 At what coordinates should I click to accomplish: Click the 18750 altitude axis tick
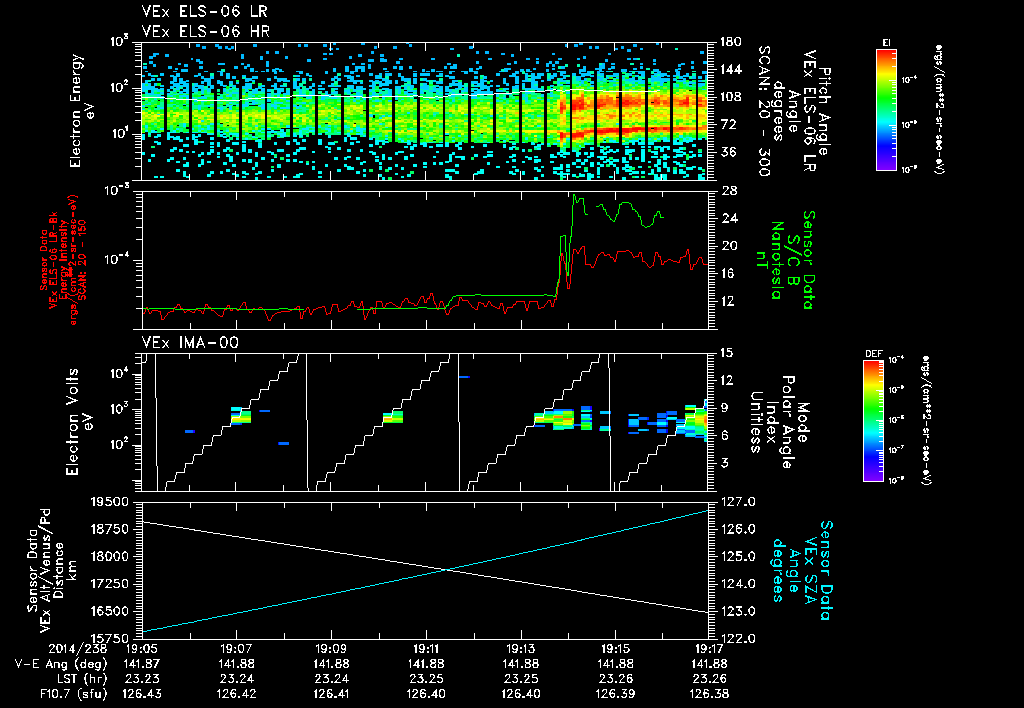110,529
